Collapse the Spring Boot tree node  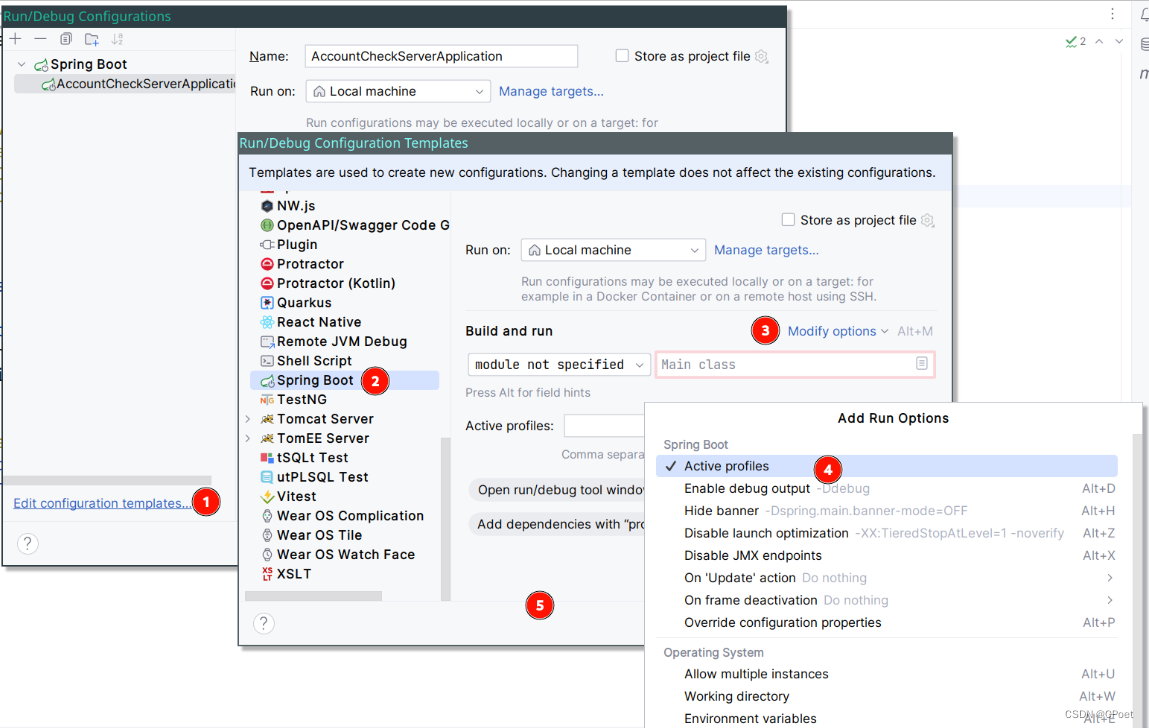(x=22, y=65)
